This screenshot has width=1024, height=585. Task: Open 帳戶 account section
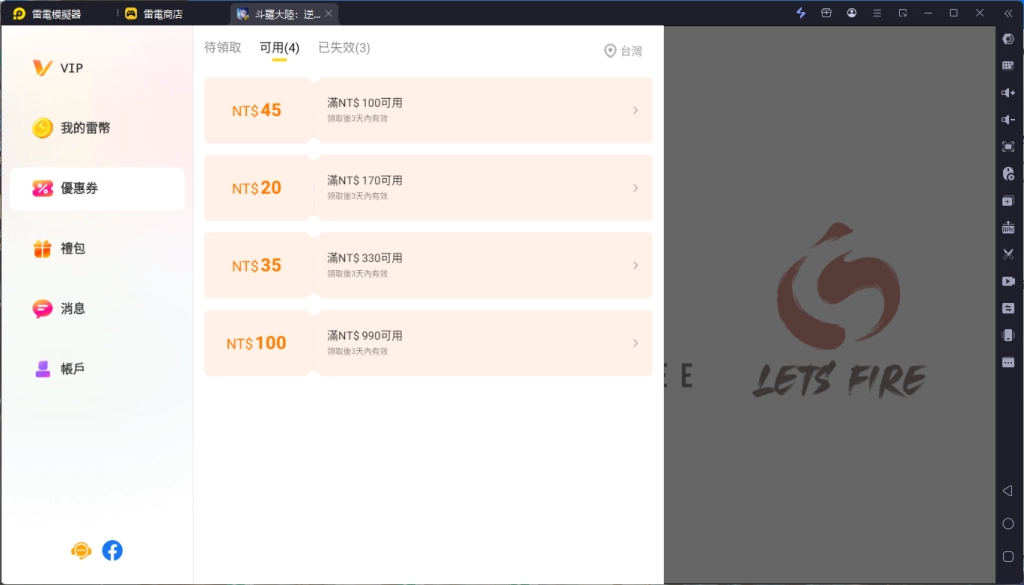coord(59,369)
